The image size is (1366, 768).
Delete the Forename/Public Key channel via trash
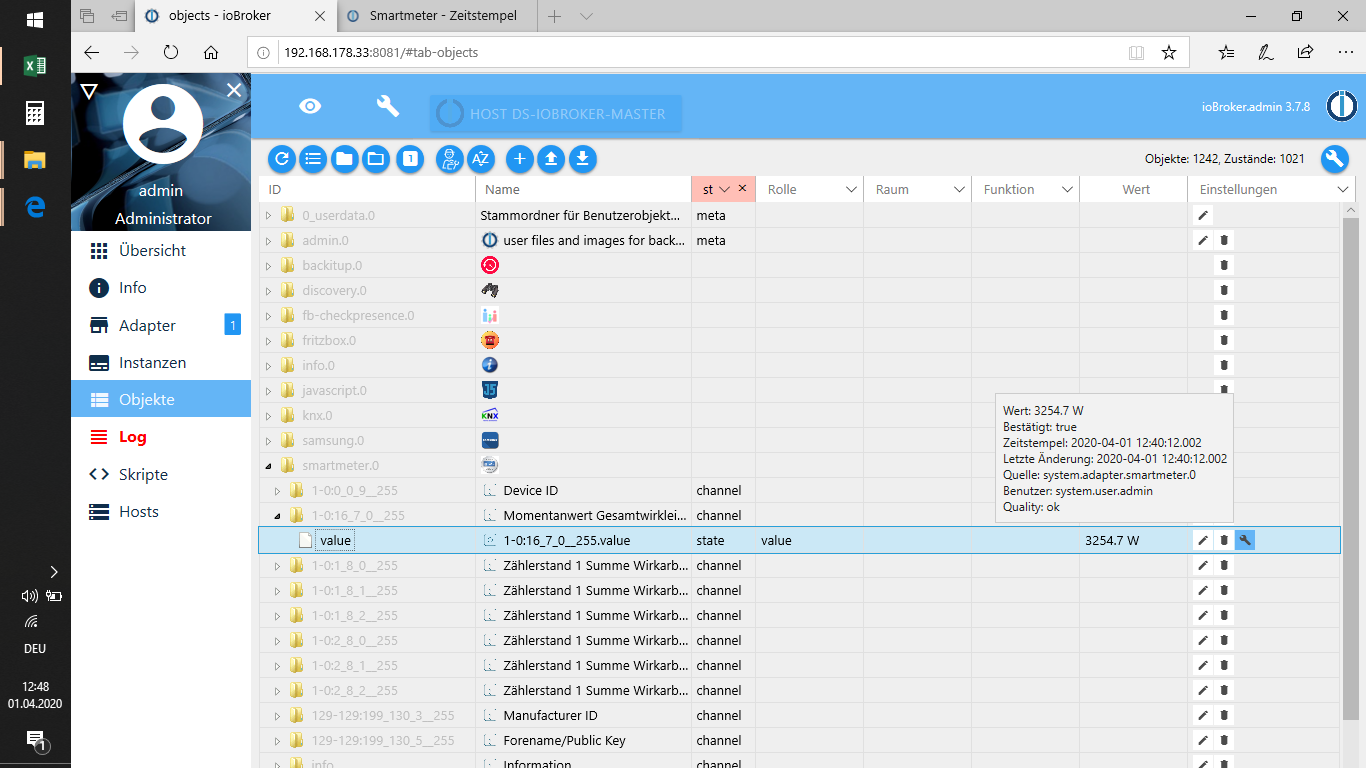point(1224,740)
